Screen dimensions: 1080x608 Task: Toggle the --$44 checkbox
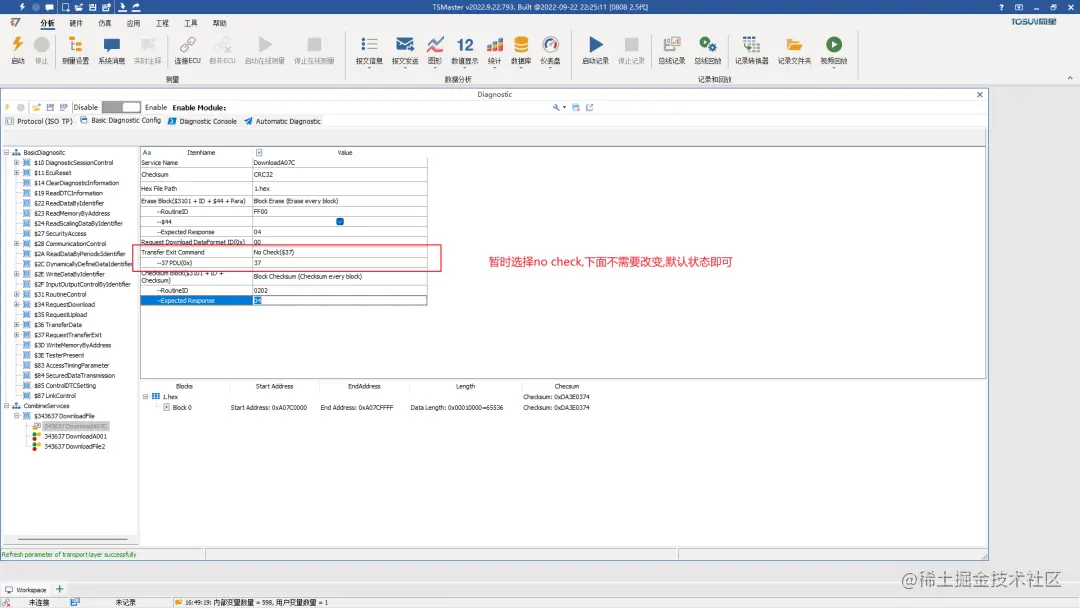(340, 222)
